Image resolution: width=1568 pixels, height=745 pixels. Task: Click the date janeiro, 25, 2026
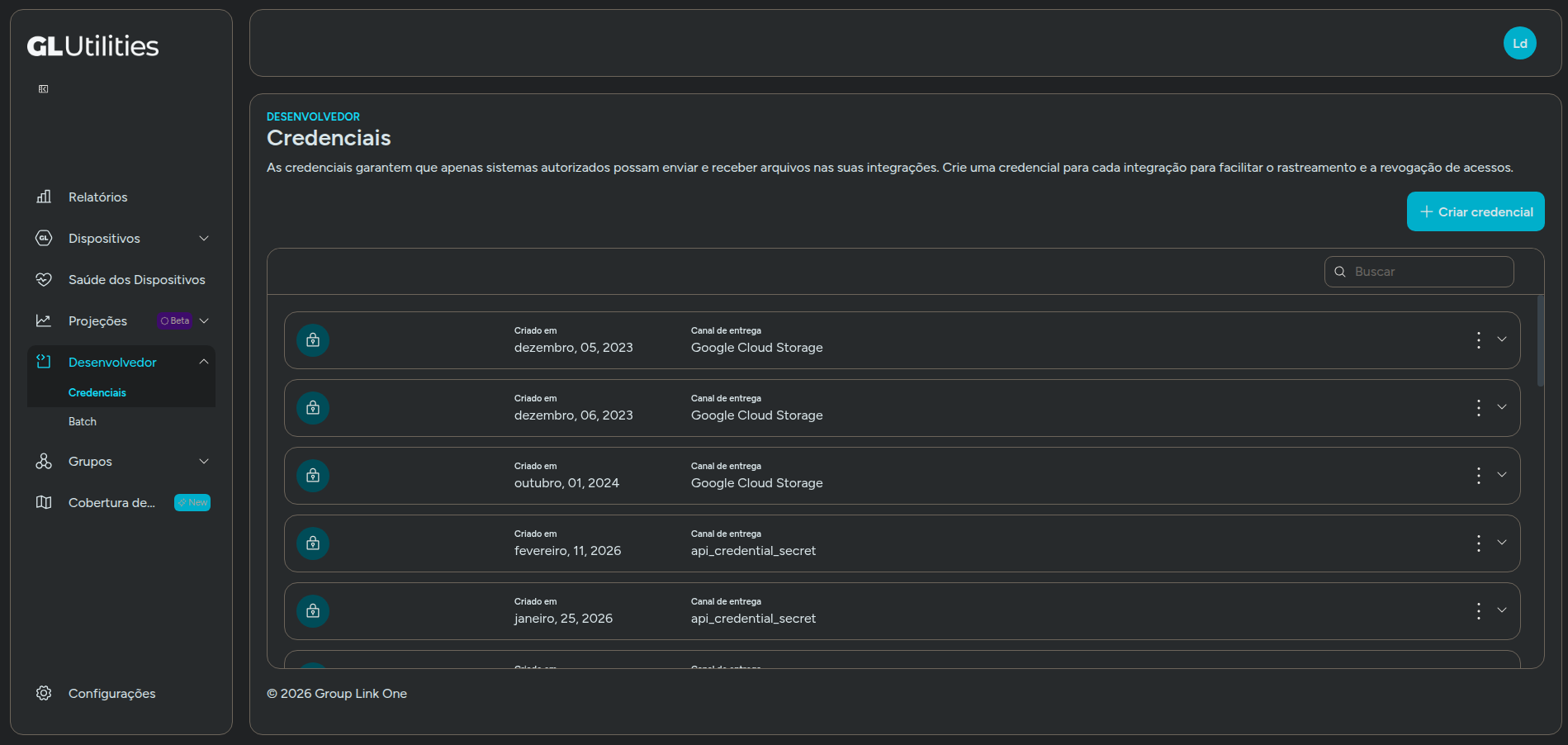click(563, 619)
